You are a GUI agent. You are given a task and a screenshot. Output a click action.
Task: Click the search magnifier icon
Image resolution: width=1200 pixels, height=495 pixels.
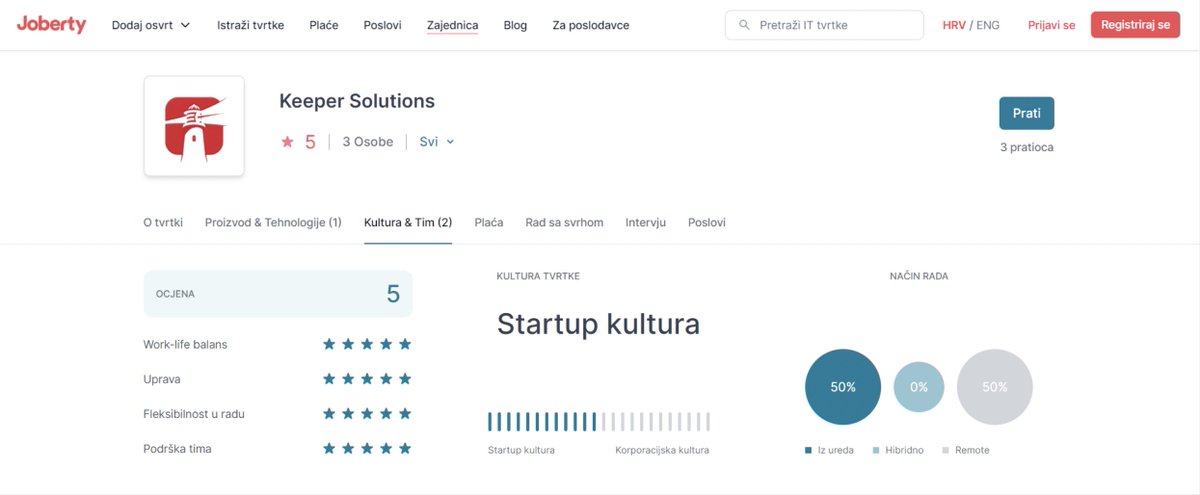click(x=744, y=25)
